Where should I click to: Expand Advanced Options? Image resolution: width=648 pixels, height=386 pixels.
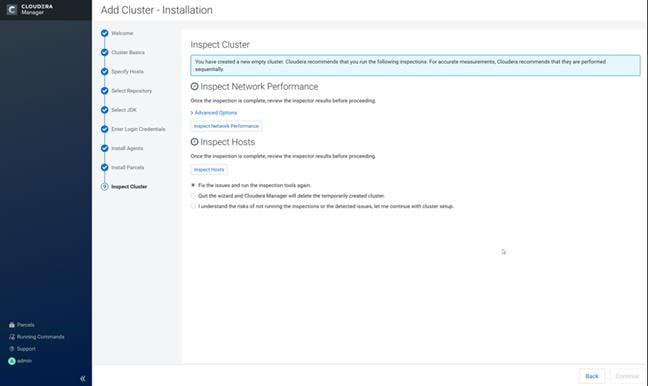214,112
